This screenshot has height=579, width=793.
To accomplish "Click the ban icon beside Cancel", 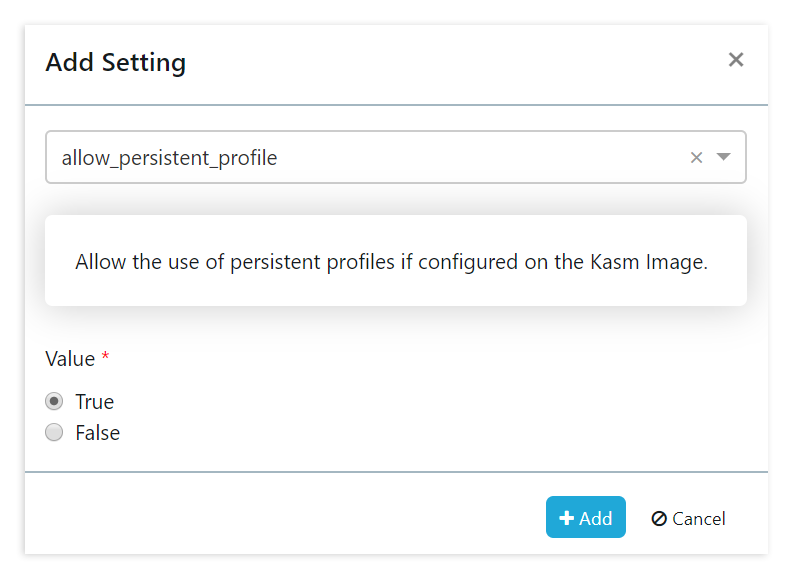I will 659,518.
